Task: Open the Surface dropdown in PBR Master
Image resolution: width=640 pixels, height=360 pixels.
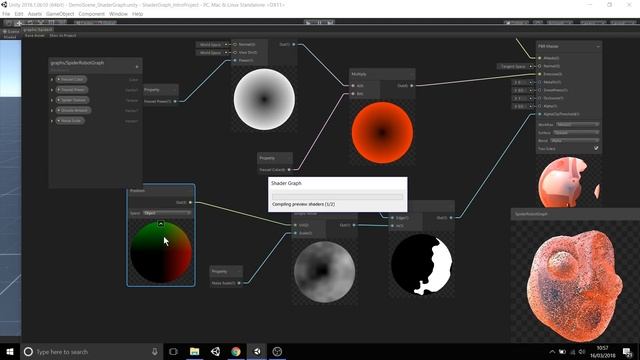Action: (576, 133)
